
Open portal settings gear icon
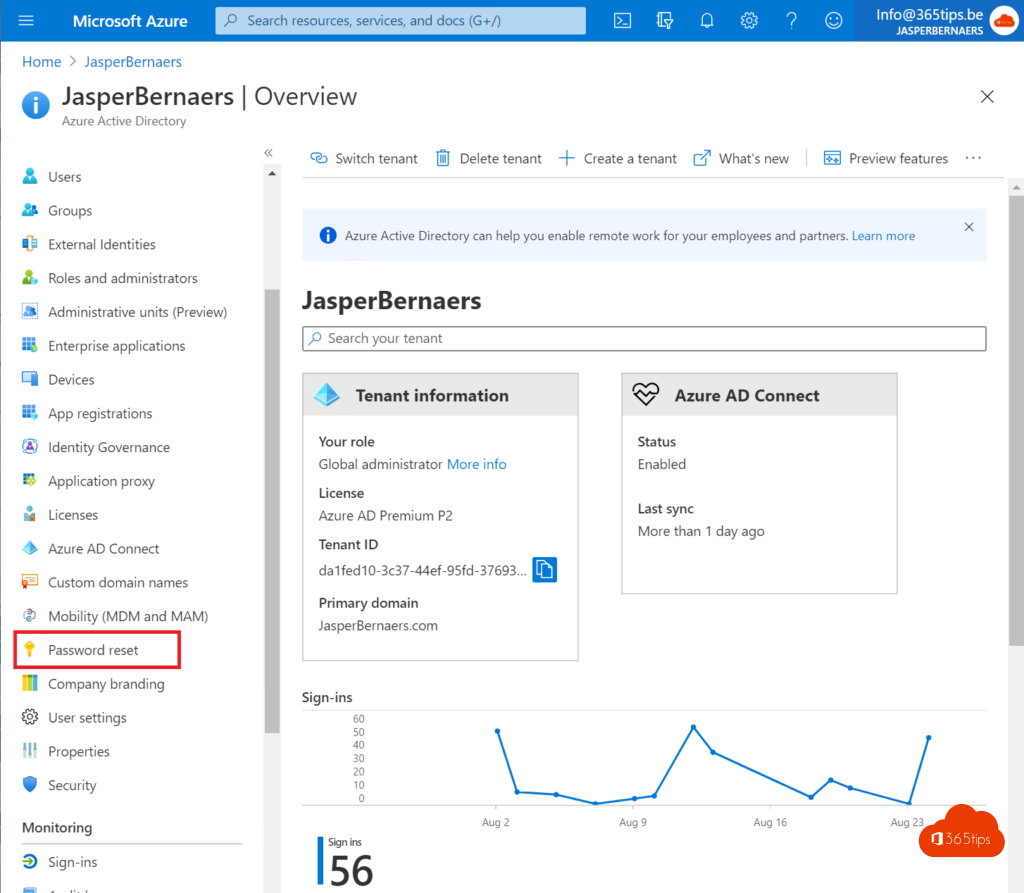pyautogui.click(x=749, y=20)
